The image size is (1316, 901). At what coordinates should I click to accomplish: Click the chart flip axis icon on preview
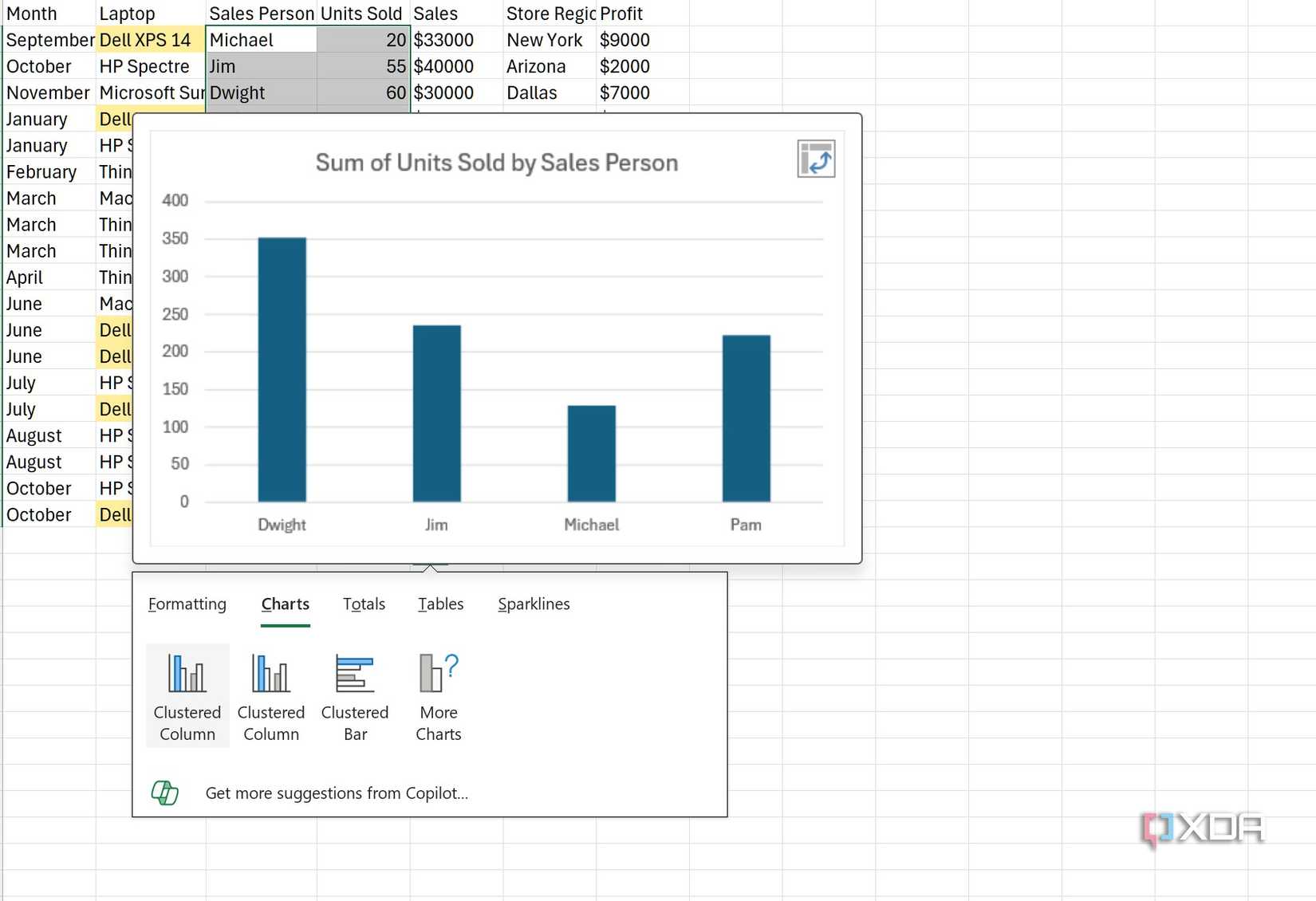[816, 159]
